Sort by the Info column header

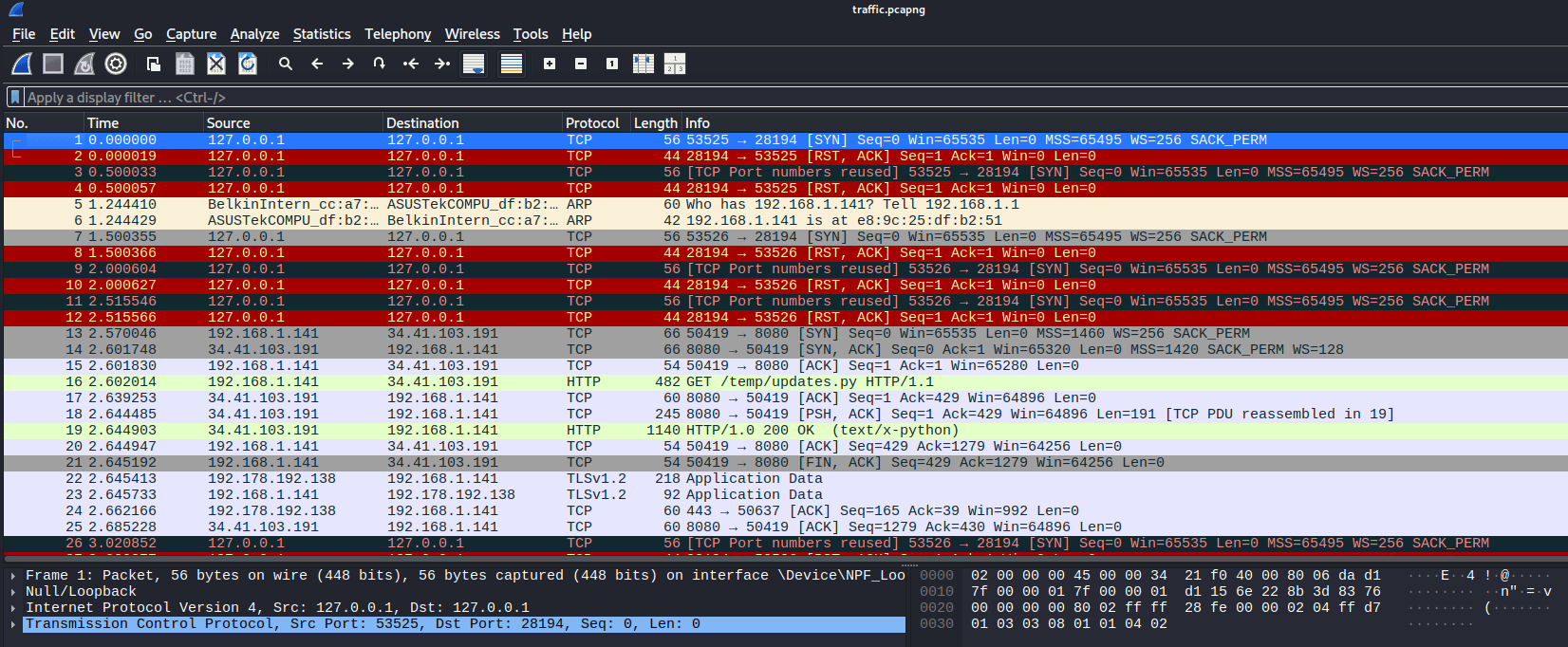pyautogui.click(x=1125, y=123)
